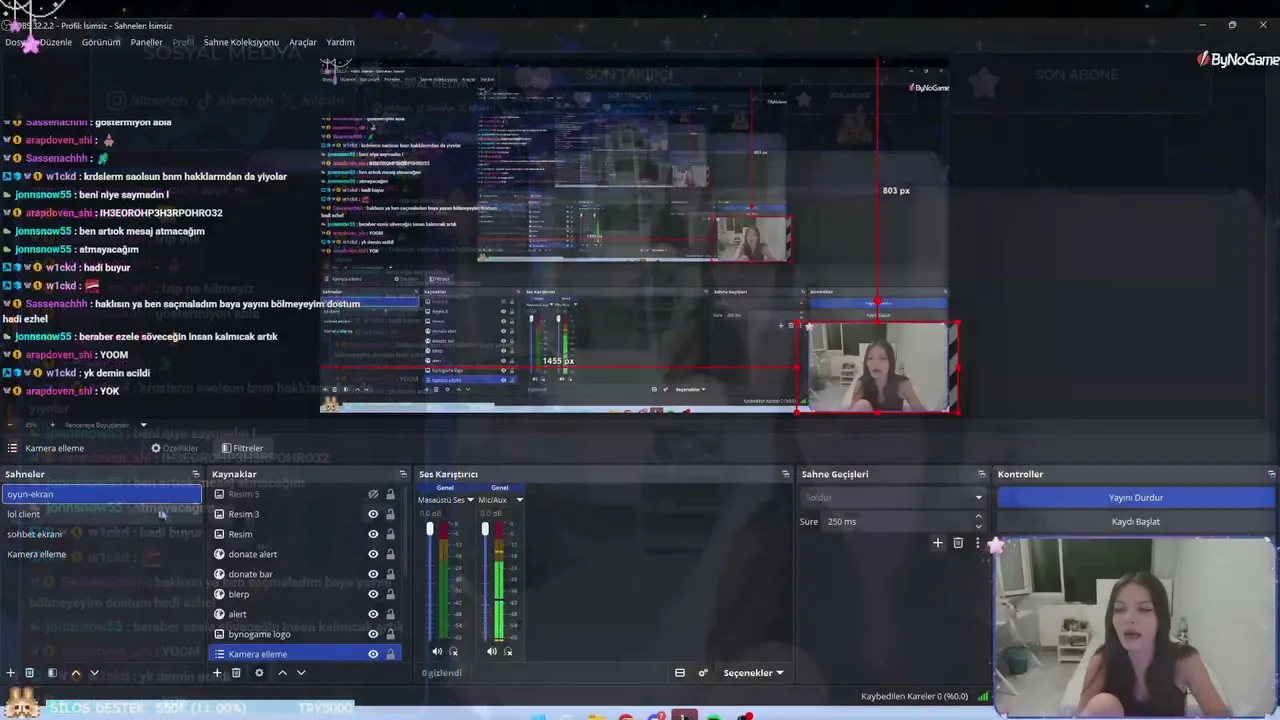
Task: Delete selected source with Kaynaklar trash icon
Action: coord(236,673)
